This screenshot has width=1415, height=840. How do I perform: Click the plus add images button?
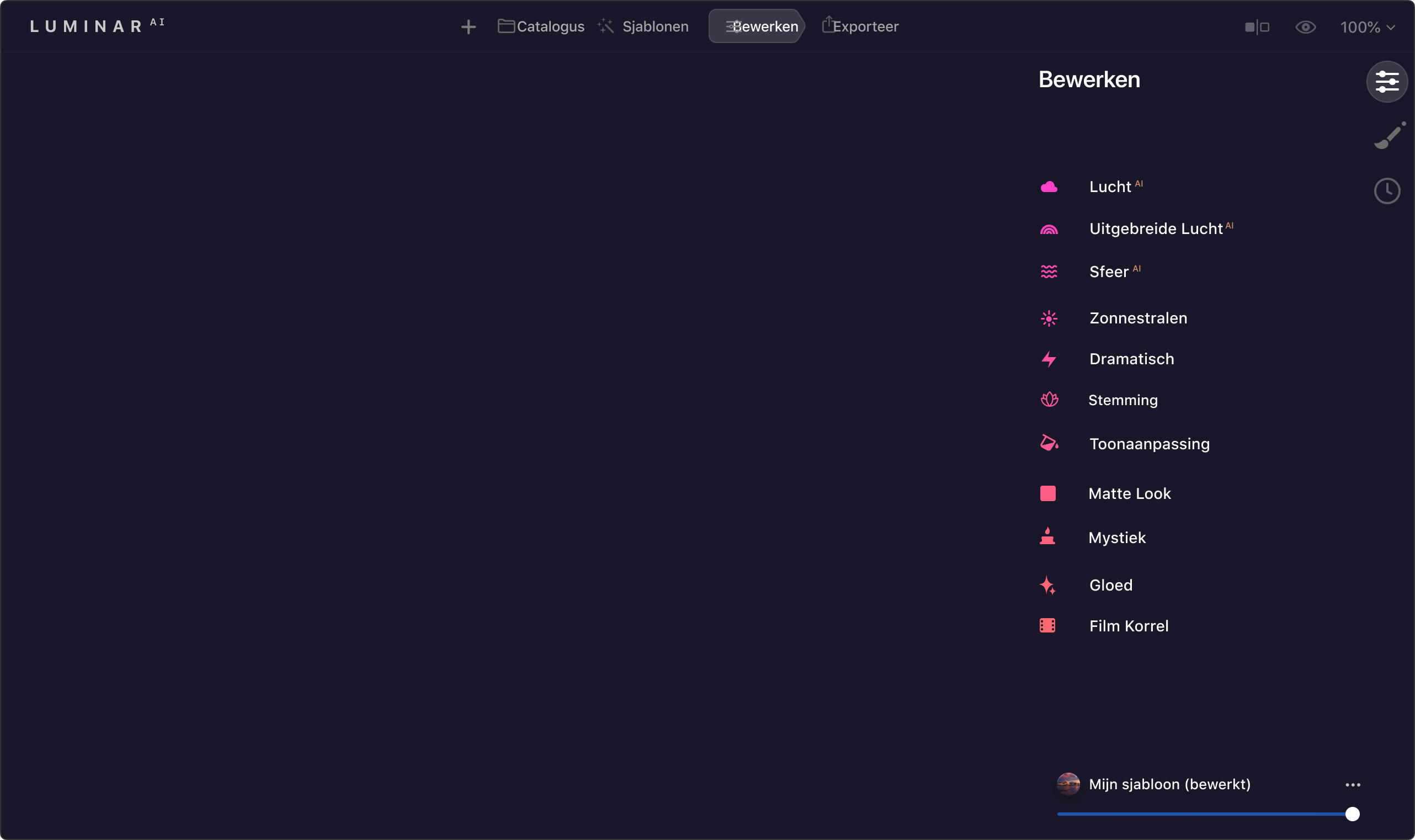coord(468,26)
